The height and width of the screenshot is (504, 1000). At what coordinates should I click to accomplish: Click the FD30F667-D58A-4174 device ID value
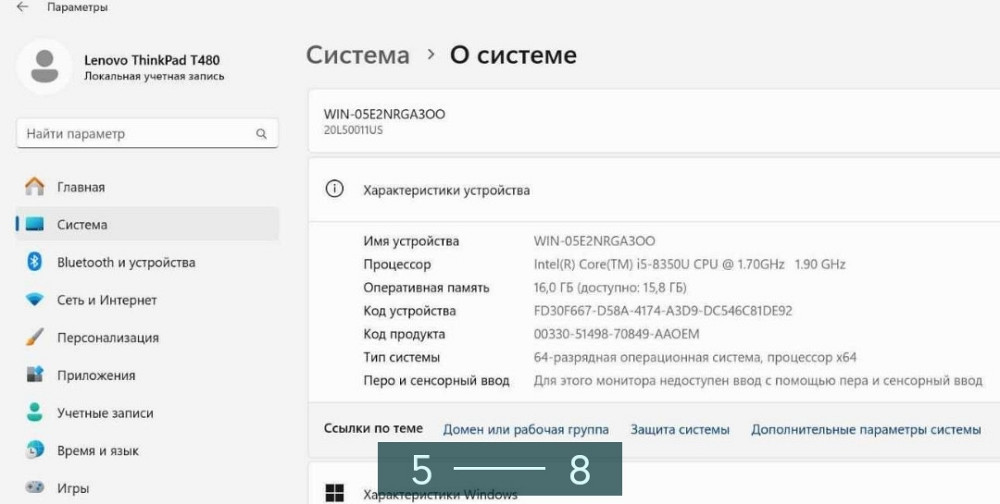tap(663, 311)
